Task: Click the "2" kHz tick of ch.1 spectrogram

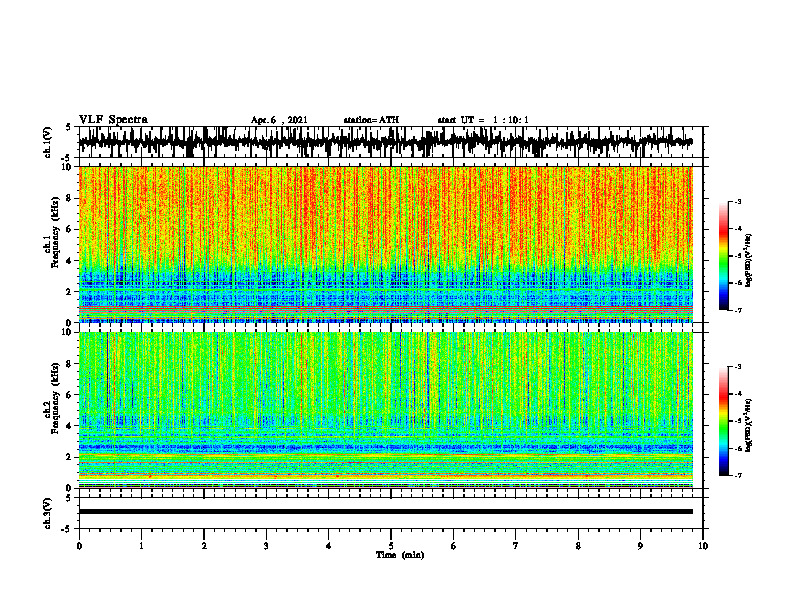Action: coord(70,292)
